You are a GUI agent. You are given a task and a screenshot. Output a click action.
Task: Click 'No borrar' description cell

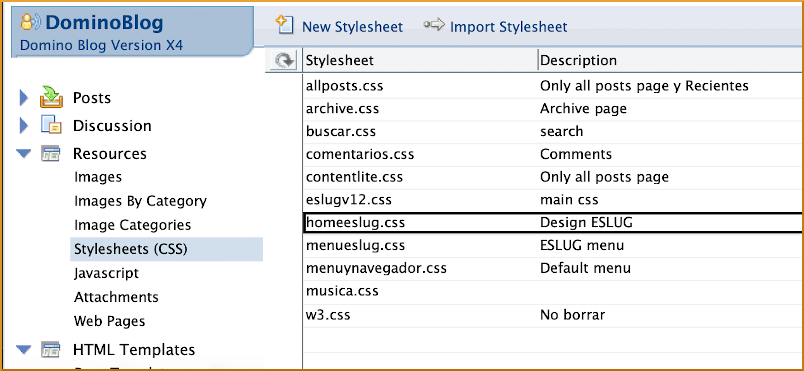572,314
